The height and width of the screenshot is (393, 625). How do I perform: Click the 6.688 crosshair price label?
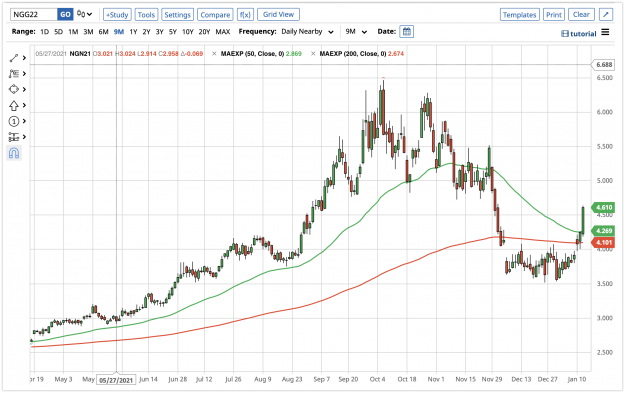click(603, 65)
